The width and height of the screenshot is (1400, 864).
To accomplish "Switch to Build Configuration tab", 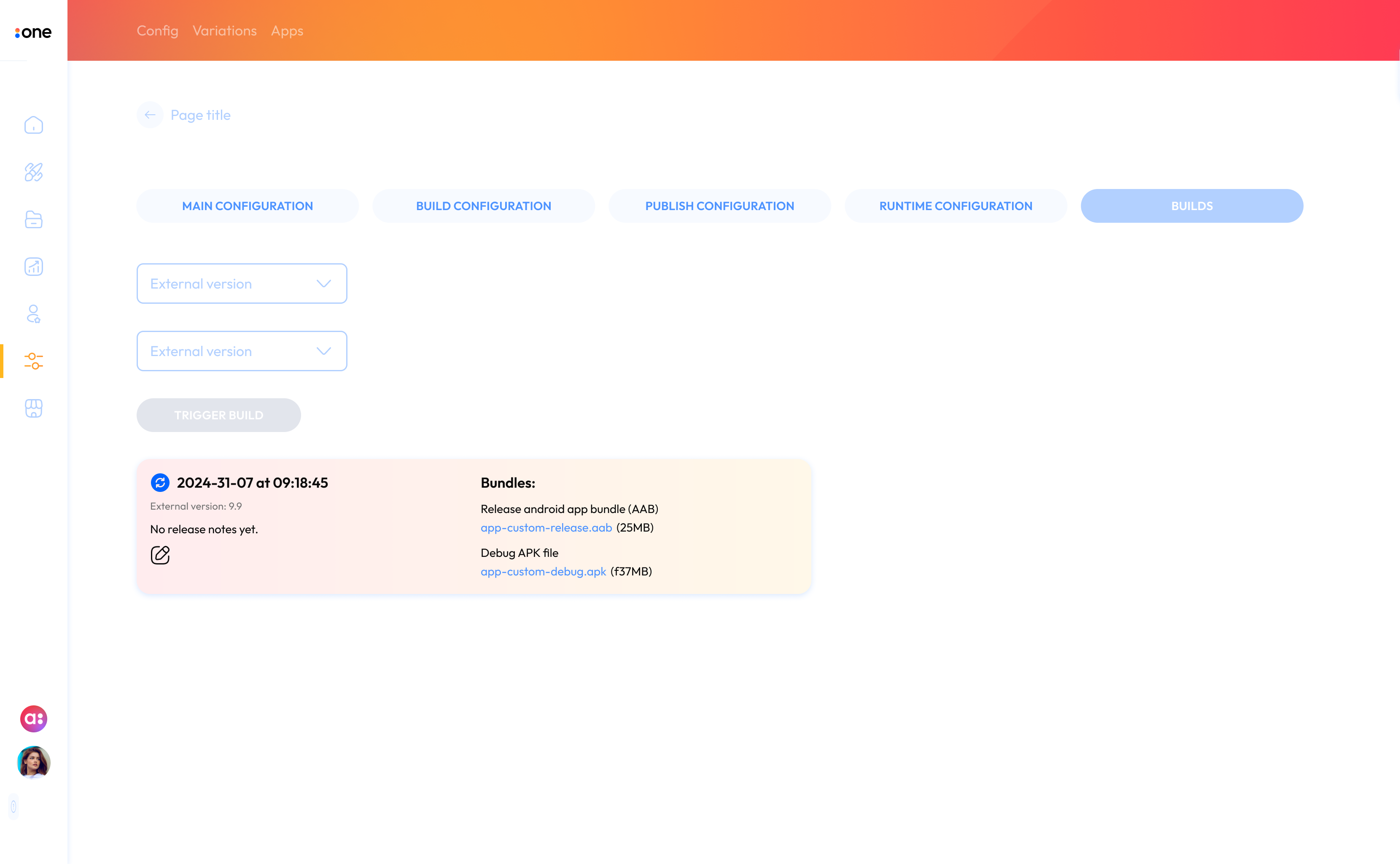I will tap(484, 206).
